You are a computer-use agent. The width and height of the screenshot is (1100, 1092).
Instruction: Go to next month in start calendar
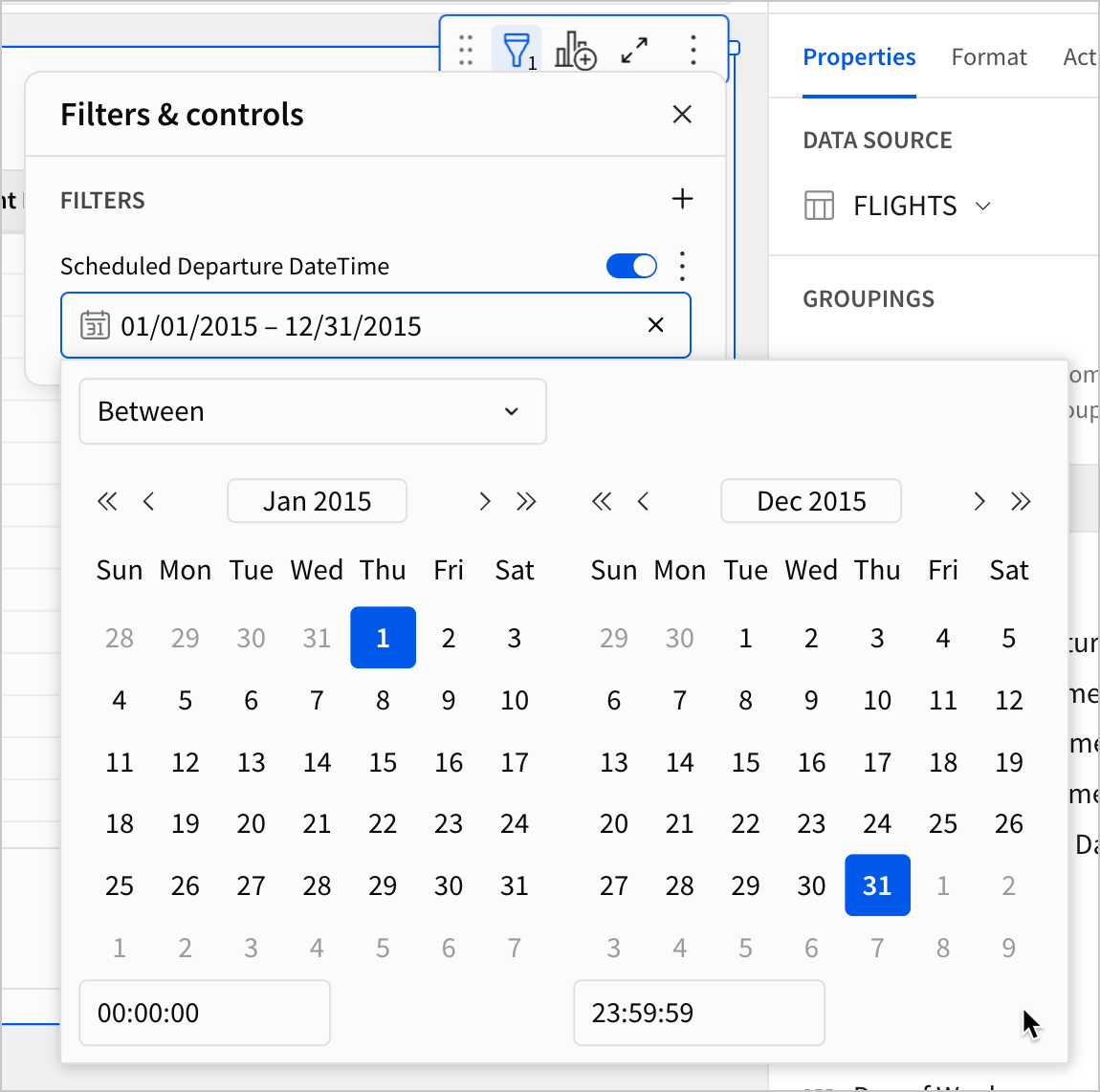485,501
